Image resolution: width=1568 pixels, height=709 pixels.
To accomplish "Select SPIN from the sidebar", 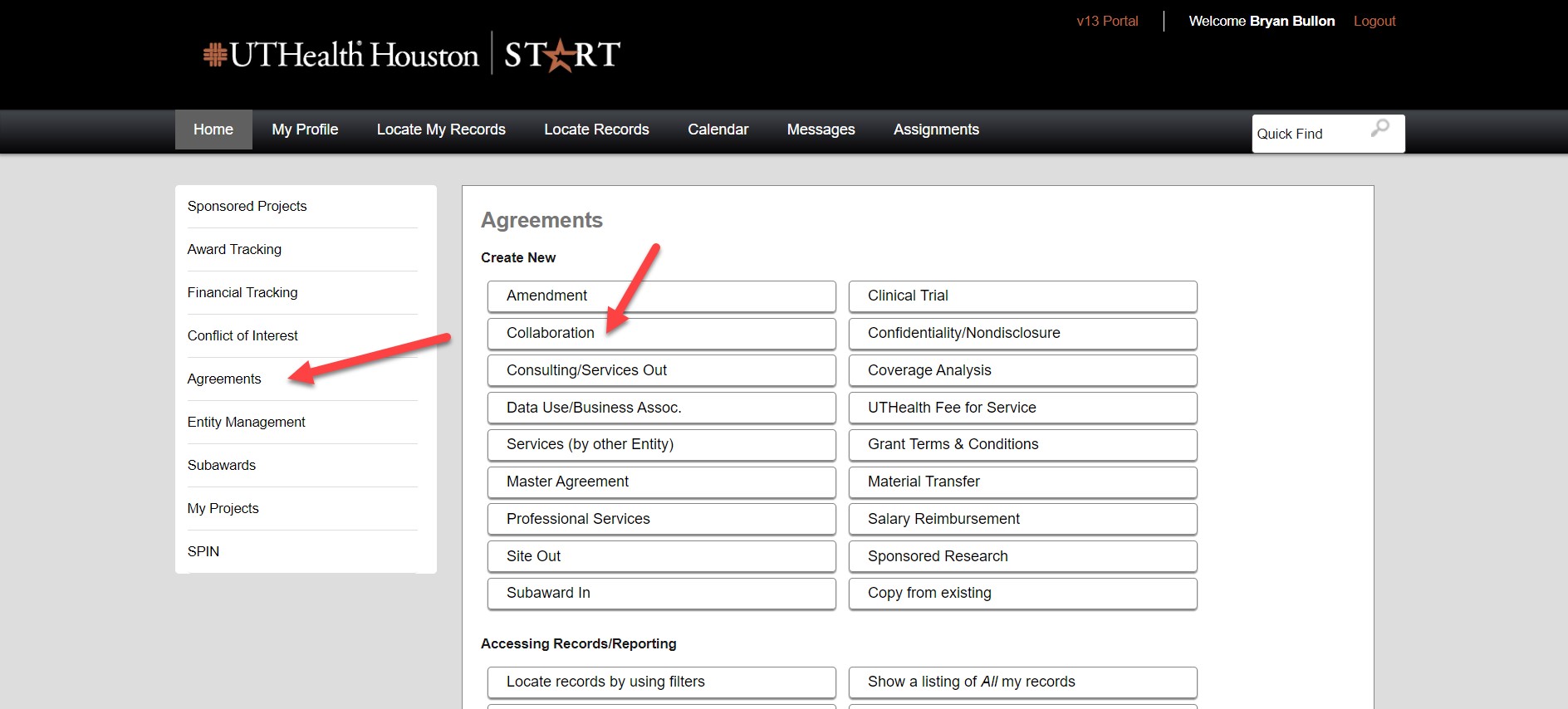I will 203,551.
